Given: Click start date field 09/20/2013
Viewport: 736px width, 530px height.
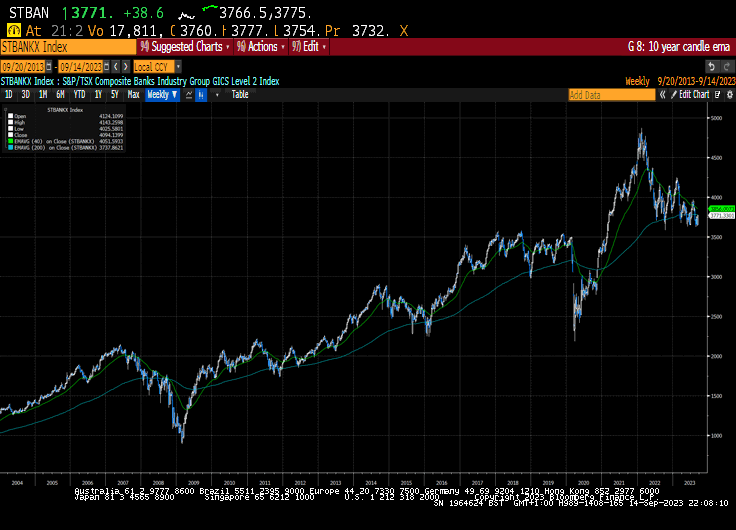Looking at the screenshot, I should click(23, 67).
